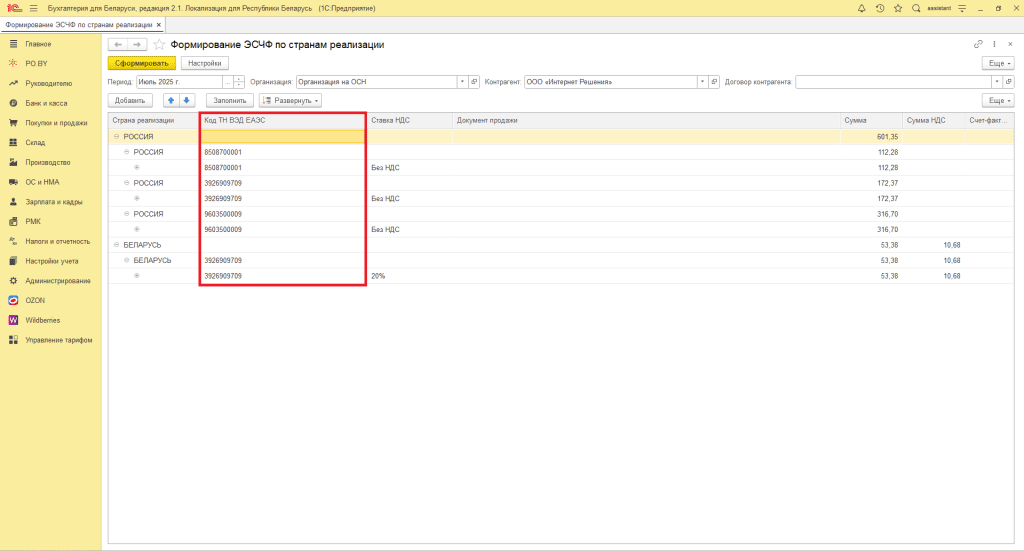The width and height of the screenshot is (1024, 551).
Task: Move row down with blue arrow
Action: coord(186,100)
